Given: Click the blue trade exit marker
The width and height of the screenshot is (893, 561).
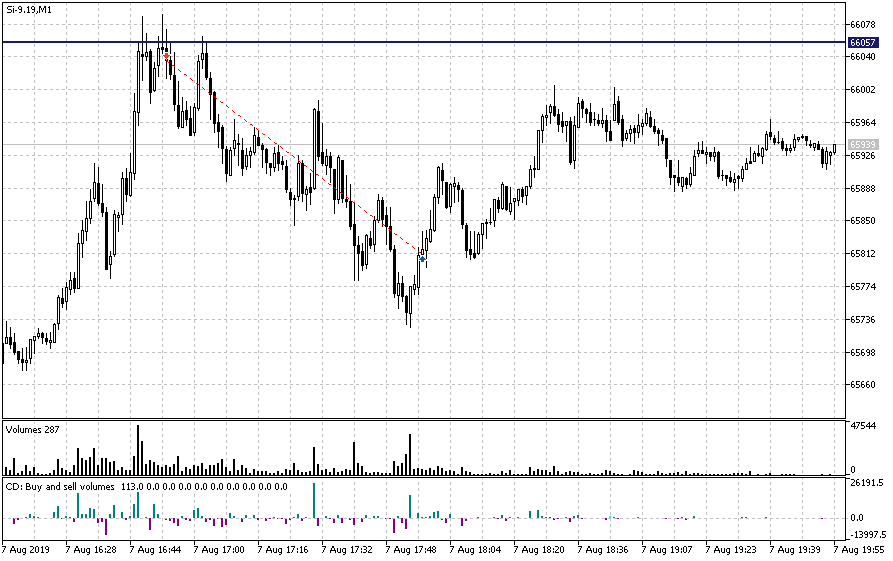Looking at the screenshot, I should point(422,259).
